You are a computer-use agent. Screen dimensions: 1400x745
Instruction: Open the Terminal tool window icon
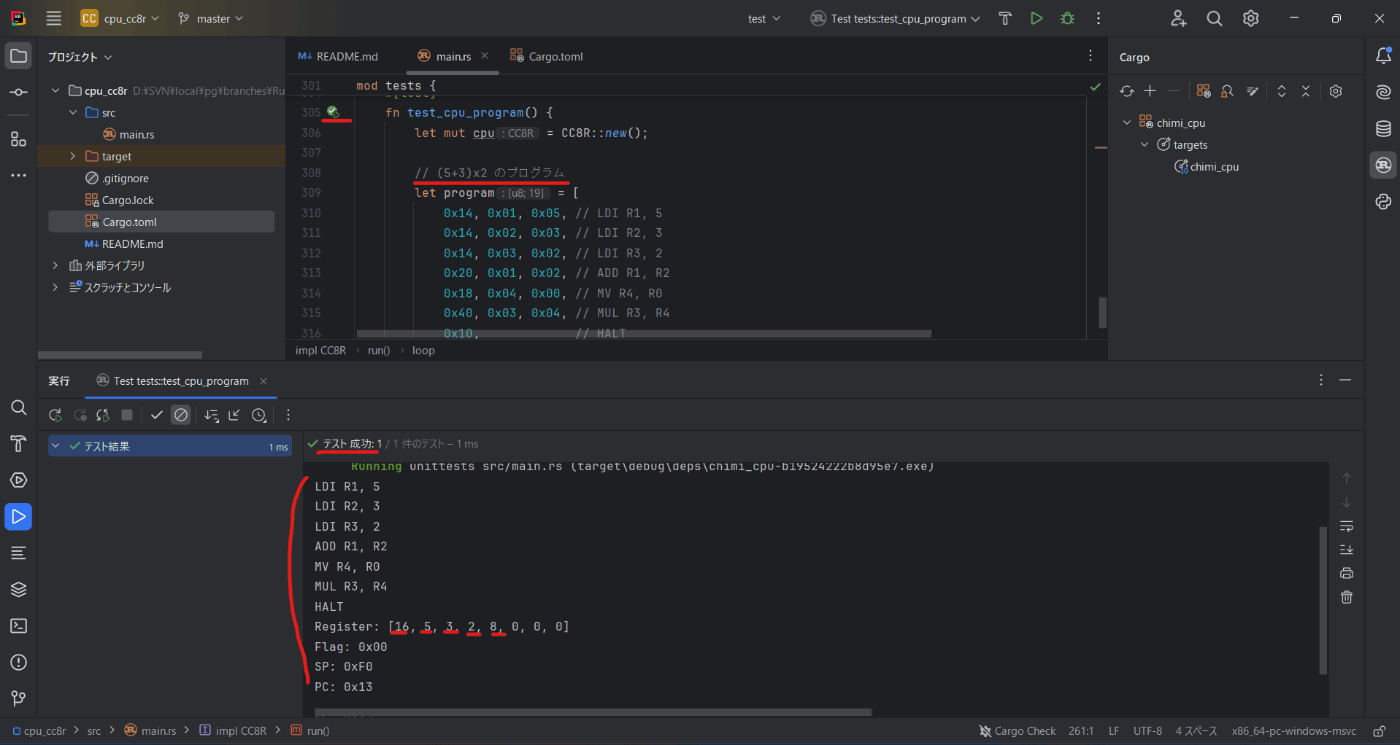click(x=17, y=625)
